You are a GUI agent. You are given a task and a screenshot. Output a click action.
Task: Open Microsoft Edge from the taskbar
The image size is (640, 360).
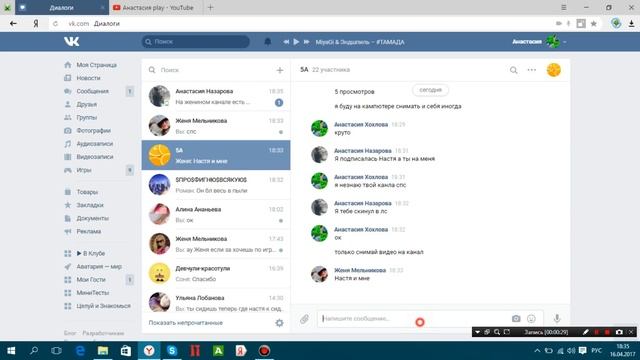[x=80, y=351]
